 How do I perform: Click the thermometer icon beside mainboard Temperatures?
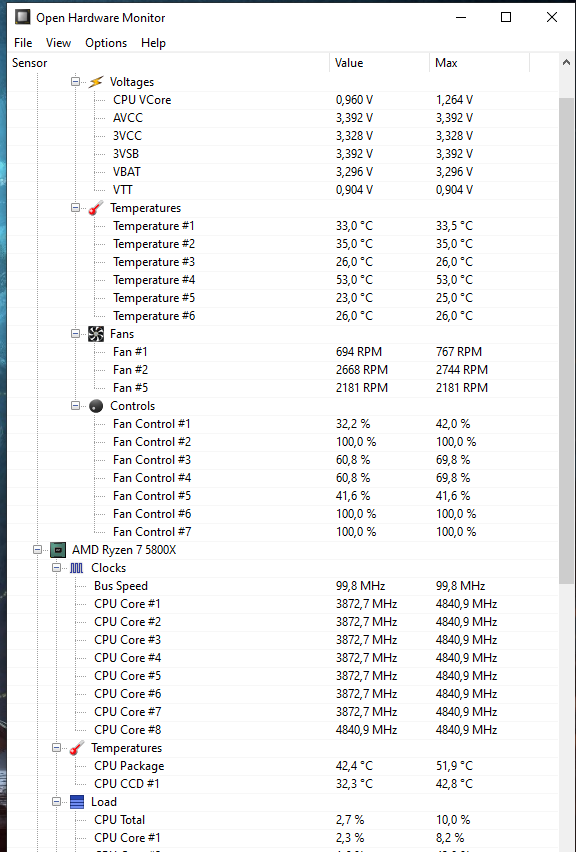pos(96,208)
